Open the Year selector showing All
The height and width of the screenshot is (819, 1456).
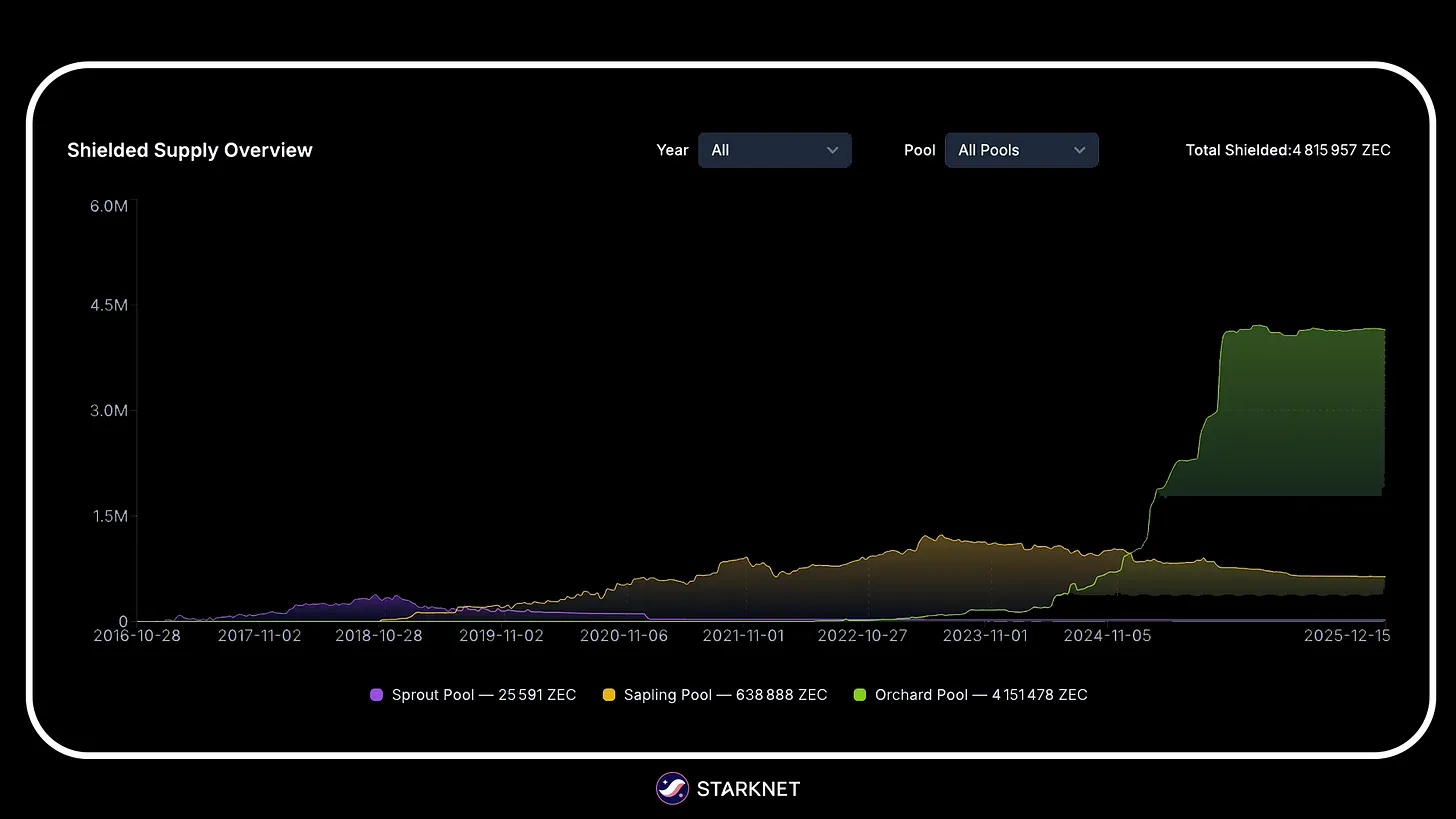775,150
